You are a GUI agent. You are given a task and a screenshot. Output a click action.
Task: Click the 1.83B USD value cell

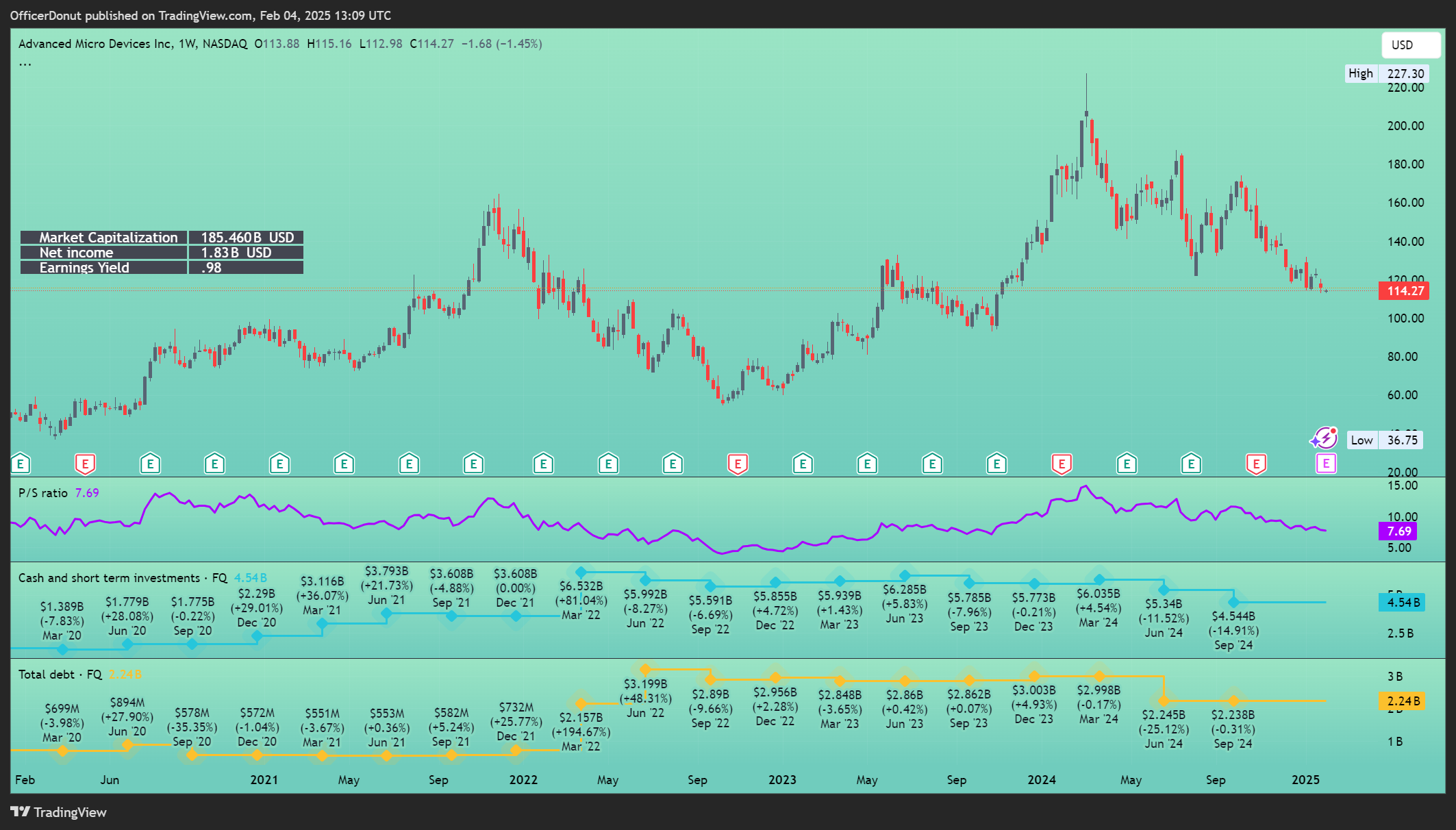[x=247, y=253]
